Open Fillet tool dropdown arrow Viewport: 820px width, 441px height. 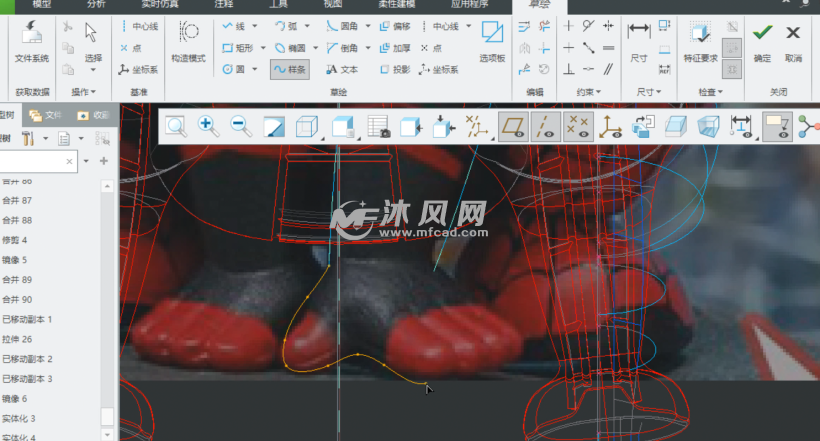pyautogui.click(x=368, y=26)
